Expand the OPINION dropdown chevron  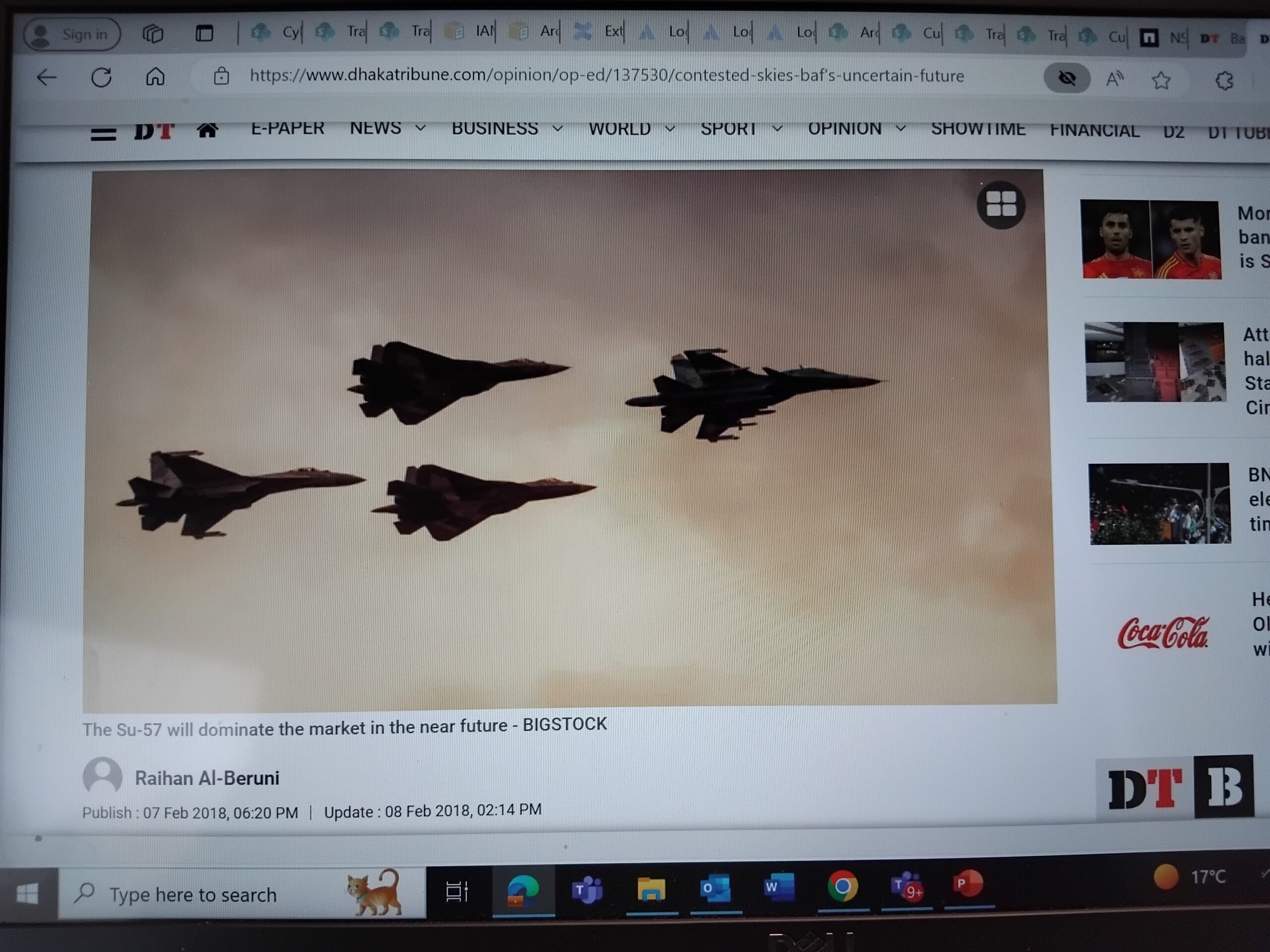point(901,129)
